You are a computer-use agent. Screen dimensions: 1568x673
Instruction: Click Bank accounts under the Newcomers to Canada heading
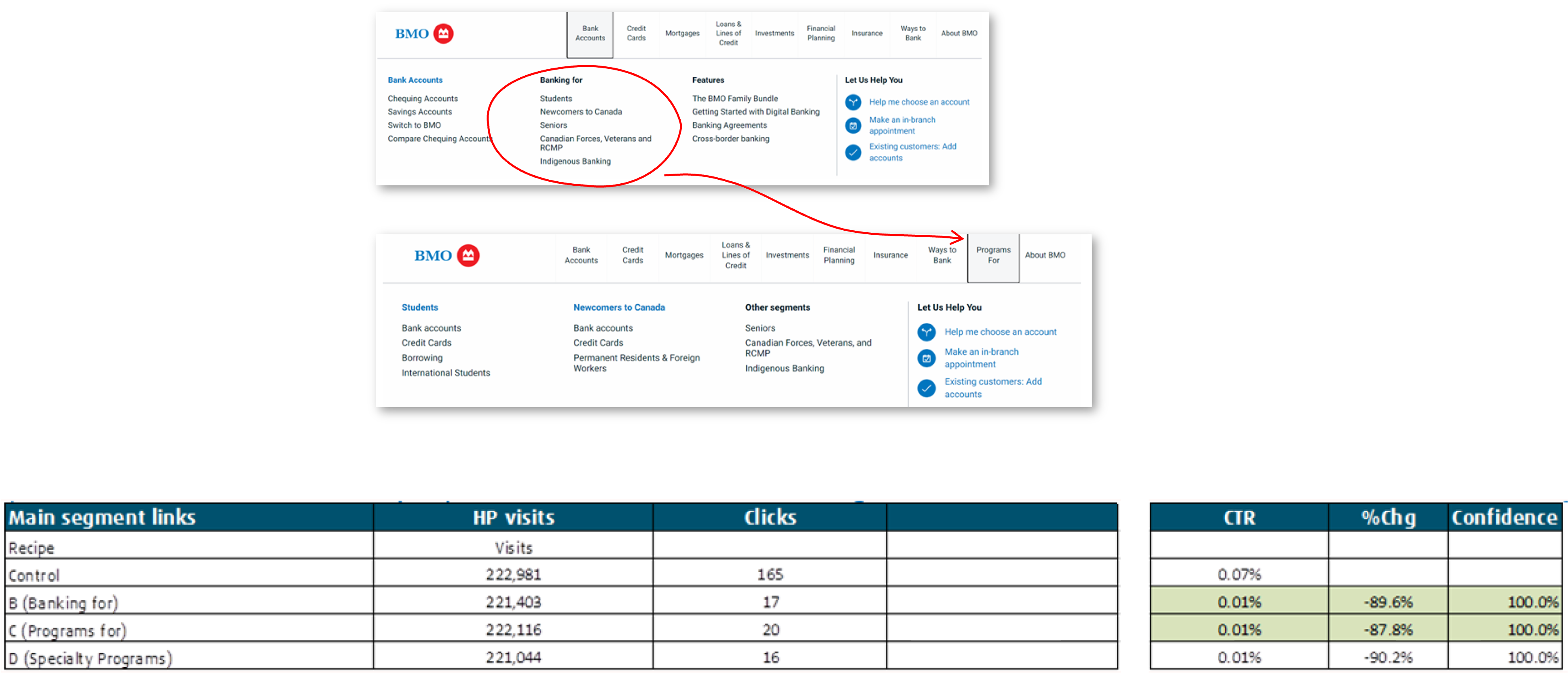click(x=603, y=328)
